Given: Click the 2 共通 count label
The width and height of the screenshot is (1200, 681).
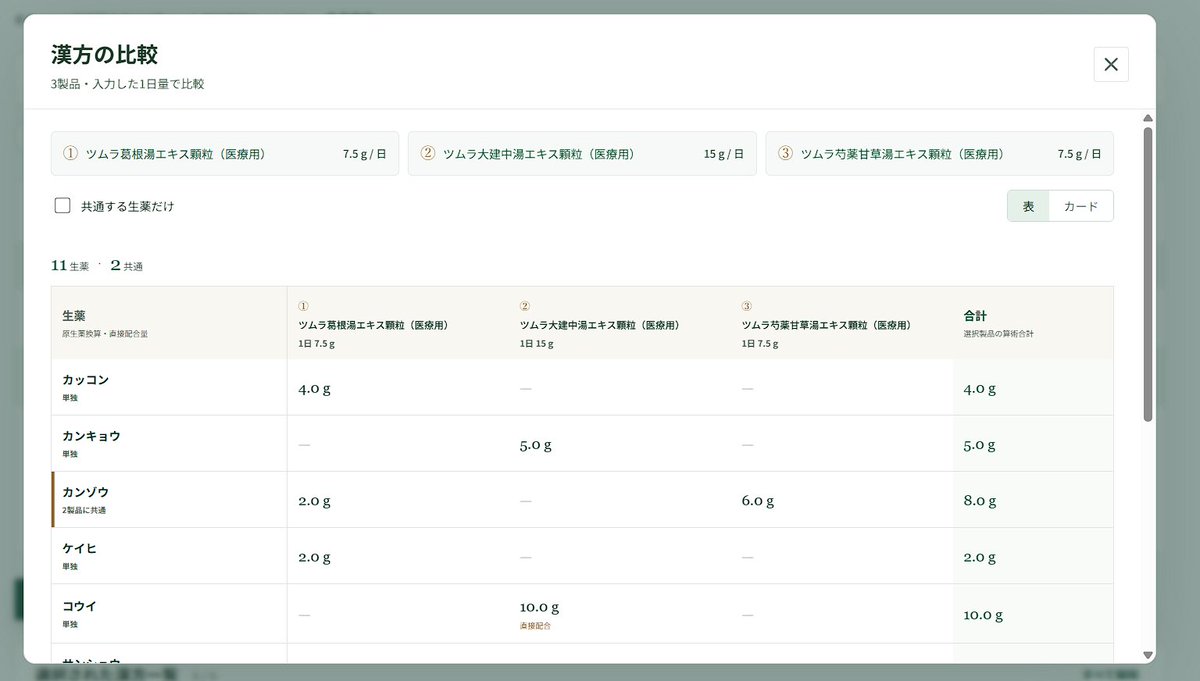Looking at the screenshot, I should point(127,266).
